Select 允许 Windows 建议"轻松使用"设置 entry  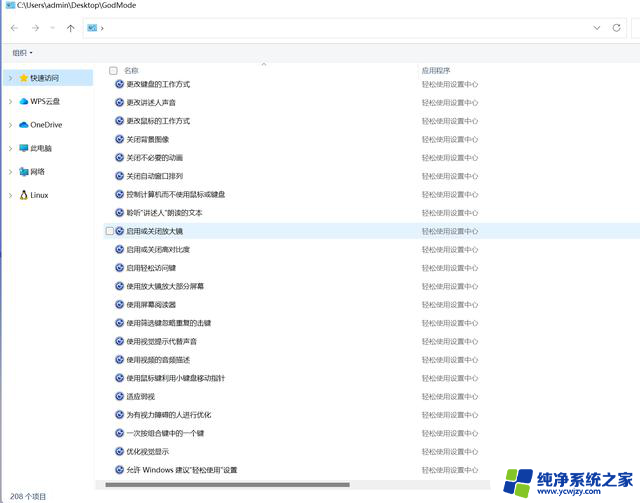pos(182,470)
